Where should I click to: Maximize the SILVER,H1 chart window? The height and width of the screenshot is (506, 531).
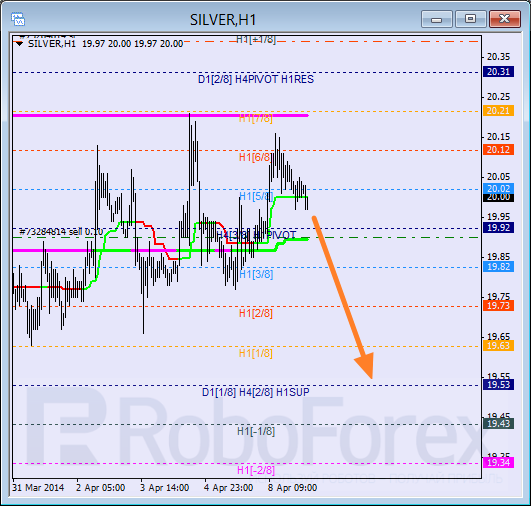470,19
